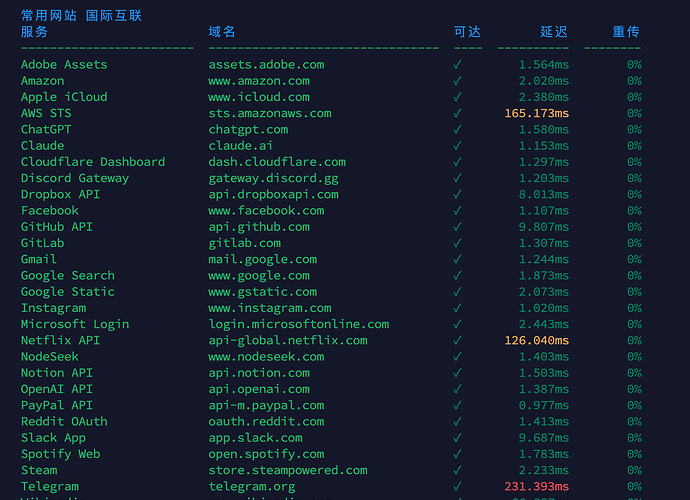Select domain www.gstatic.com
This screenshot has height=500, width=690.
pos(263,292)
